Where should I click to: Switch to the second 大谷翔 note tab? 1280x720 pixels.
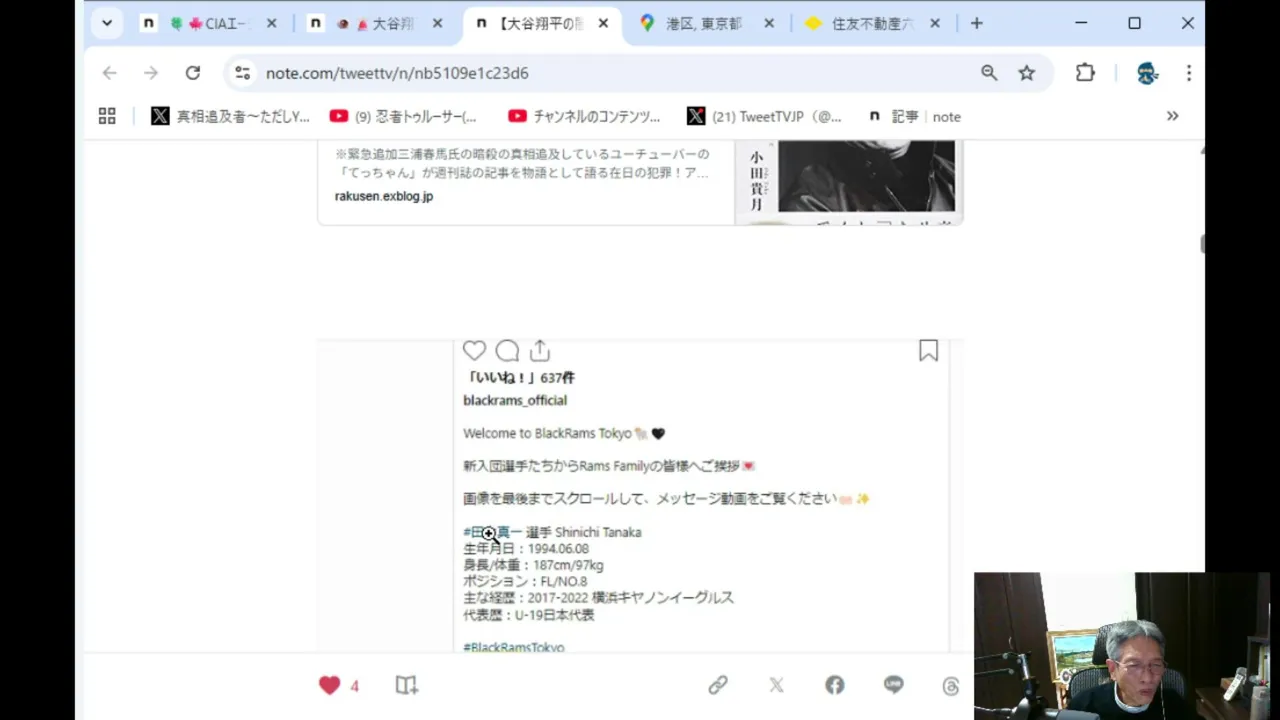377,23
